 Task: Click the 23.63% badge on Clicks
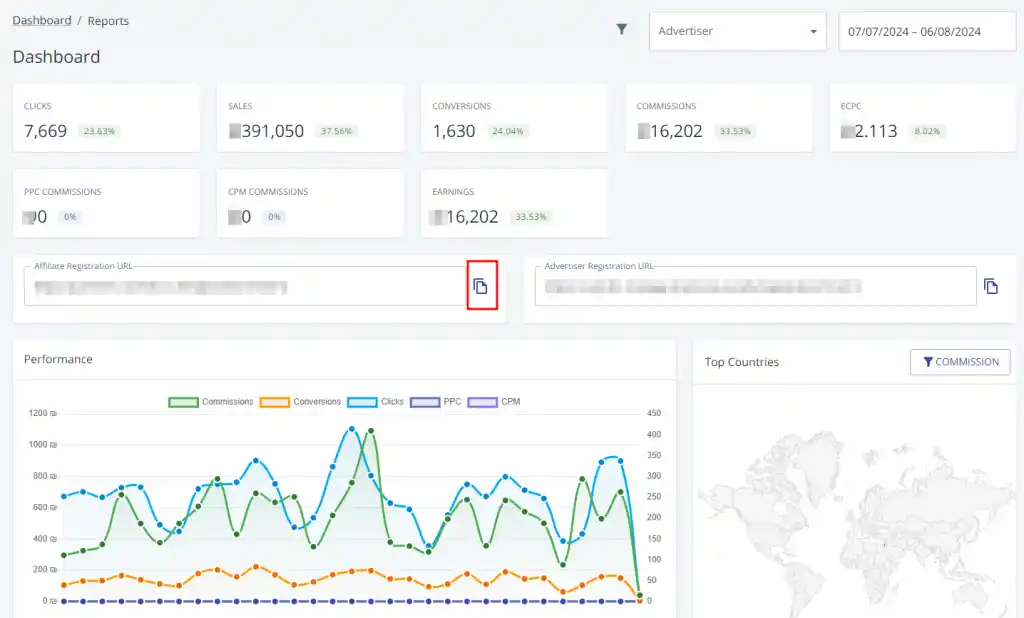coord(99,131)
